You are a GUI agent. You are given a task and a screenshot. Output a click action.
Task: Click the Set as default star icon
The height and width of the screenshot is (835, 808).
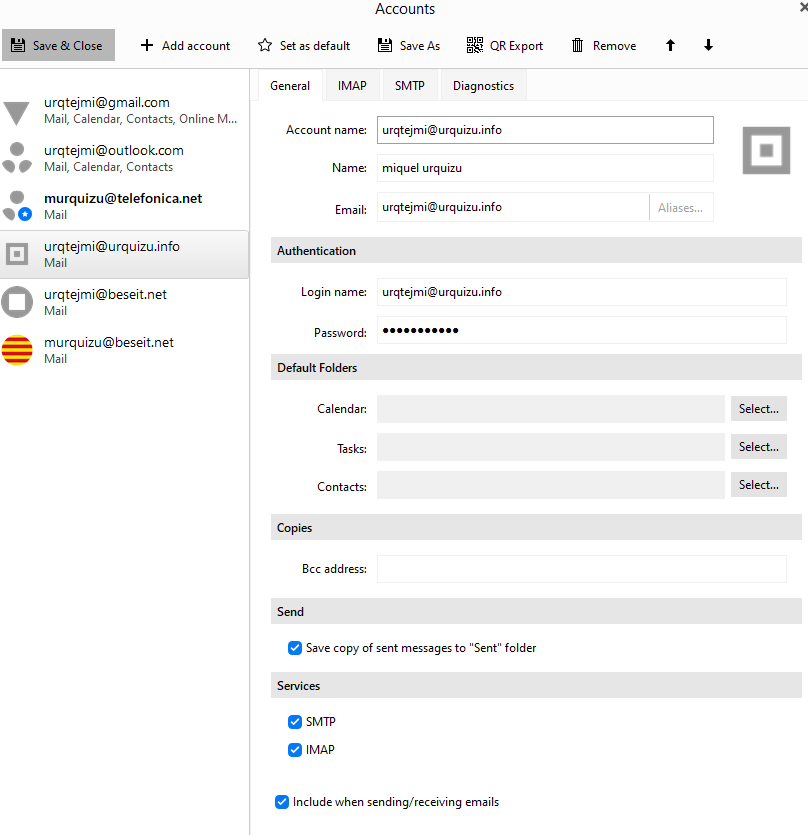(265, 46)
